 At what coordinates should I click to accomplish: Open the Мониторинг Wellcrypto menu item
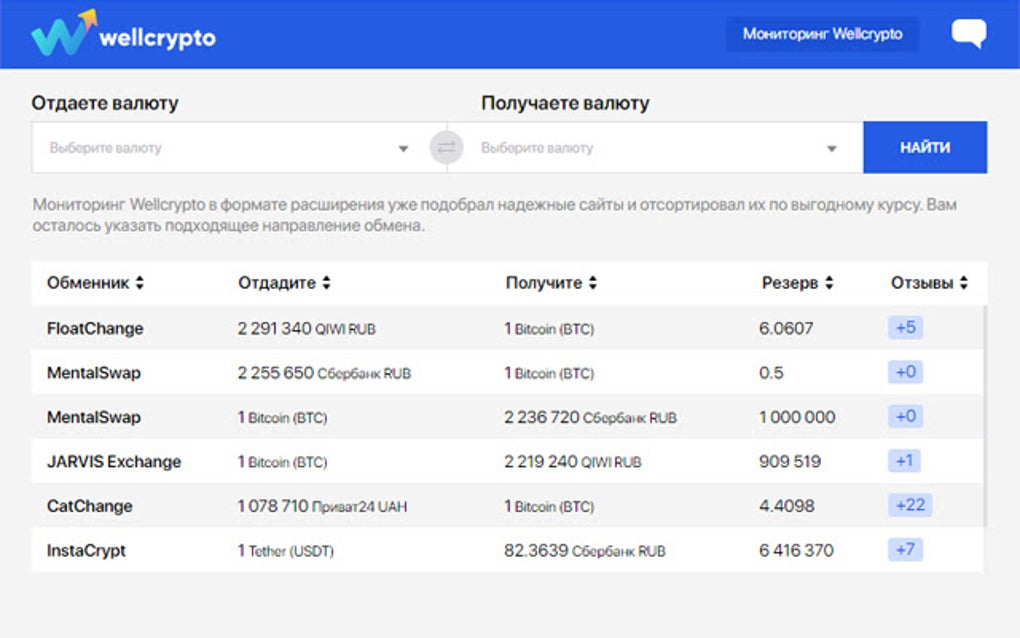click(x=822, y=33)
